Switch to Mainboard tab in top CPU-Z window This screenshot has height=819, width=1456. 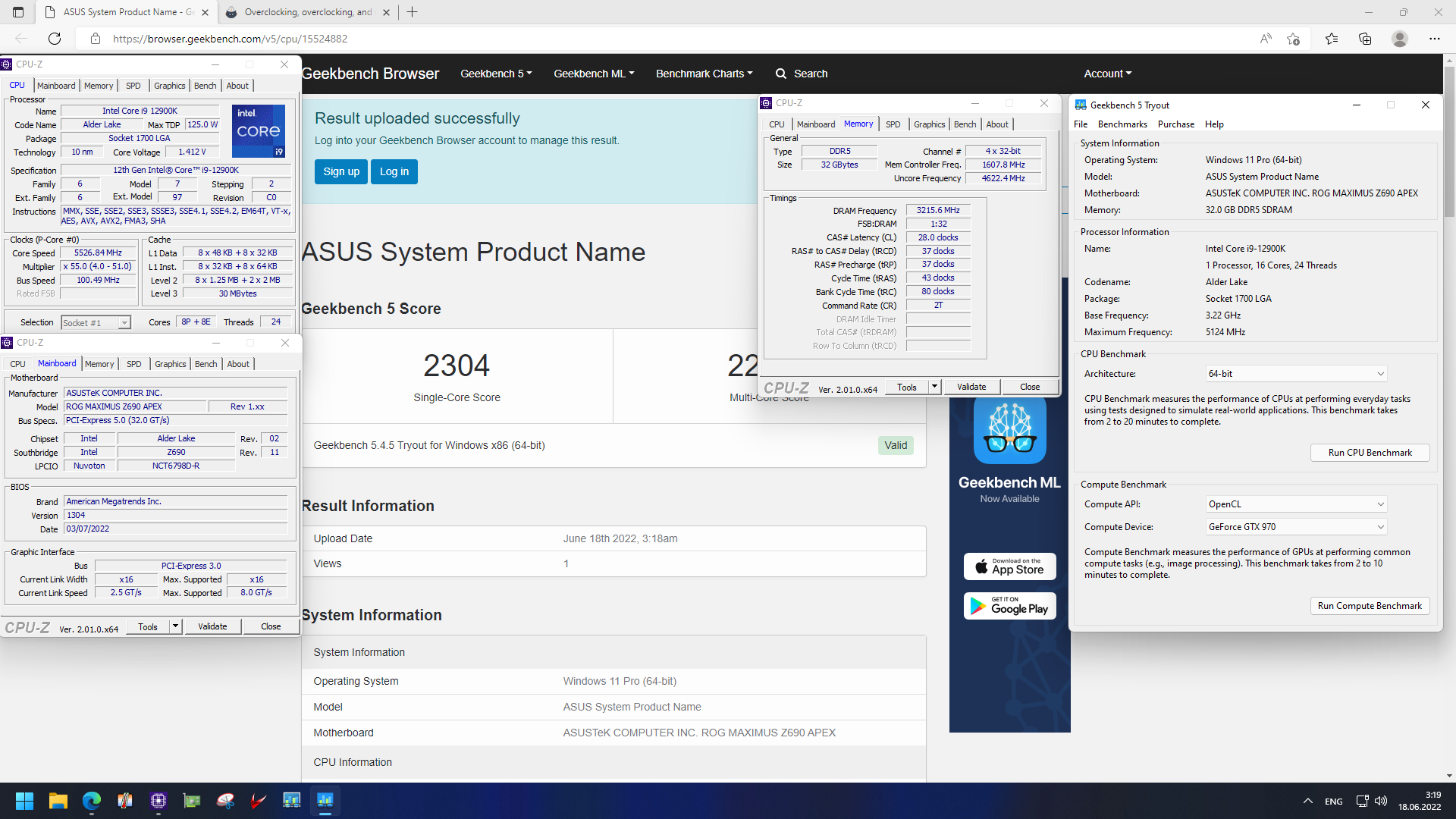[x=56, y=86]
